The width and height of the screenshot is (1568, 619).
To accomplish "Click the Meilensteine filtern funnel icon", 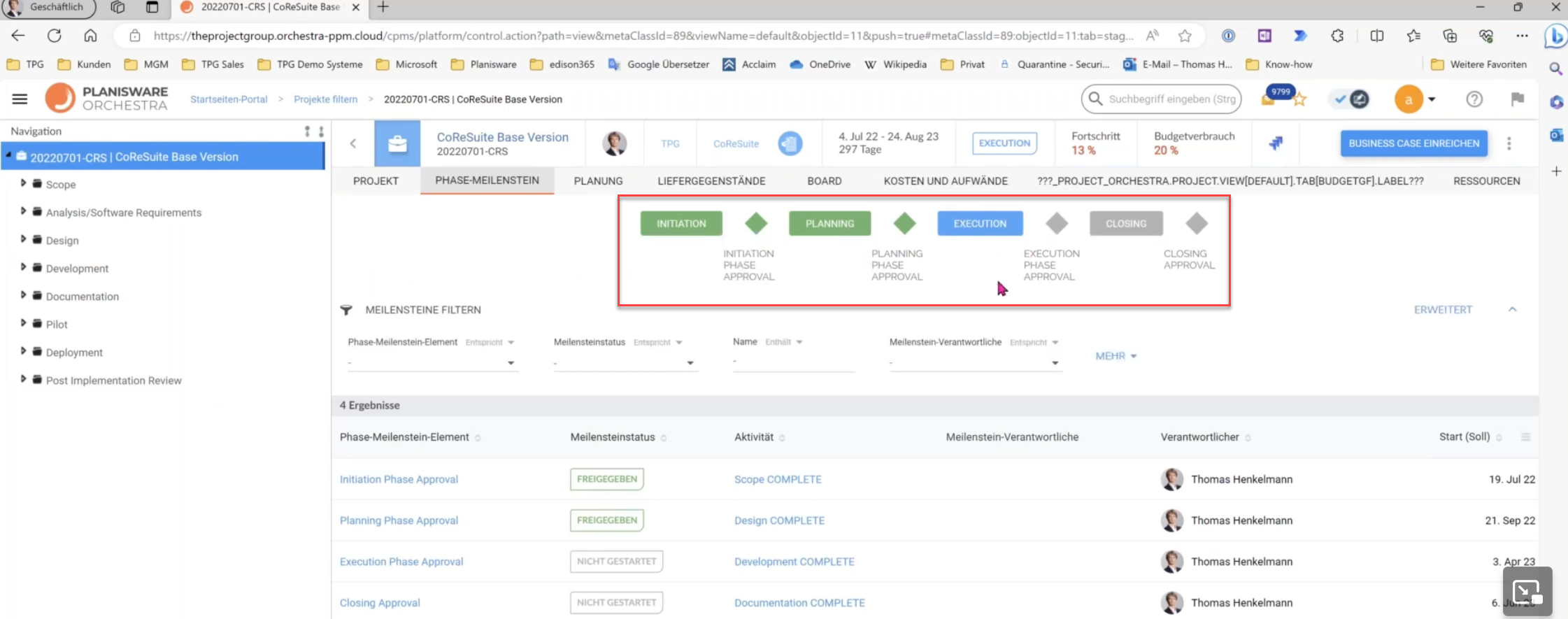I will (346, 310).
